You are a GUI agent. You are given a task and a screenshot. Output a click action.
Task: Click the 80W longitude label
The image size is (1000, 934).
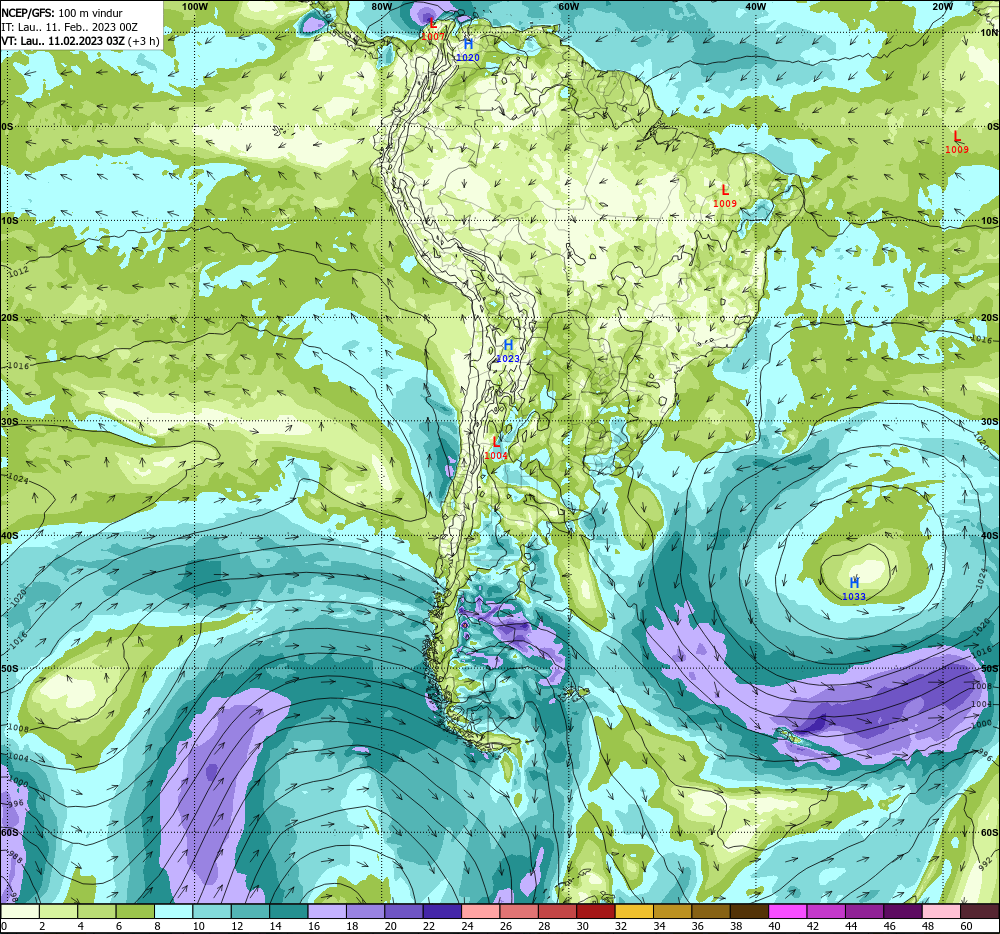coord(381,6)
